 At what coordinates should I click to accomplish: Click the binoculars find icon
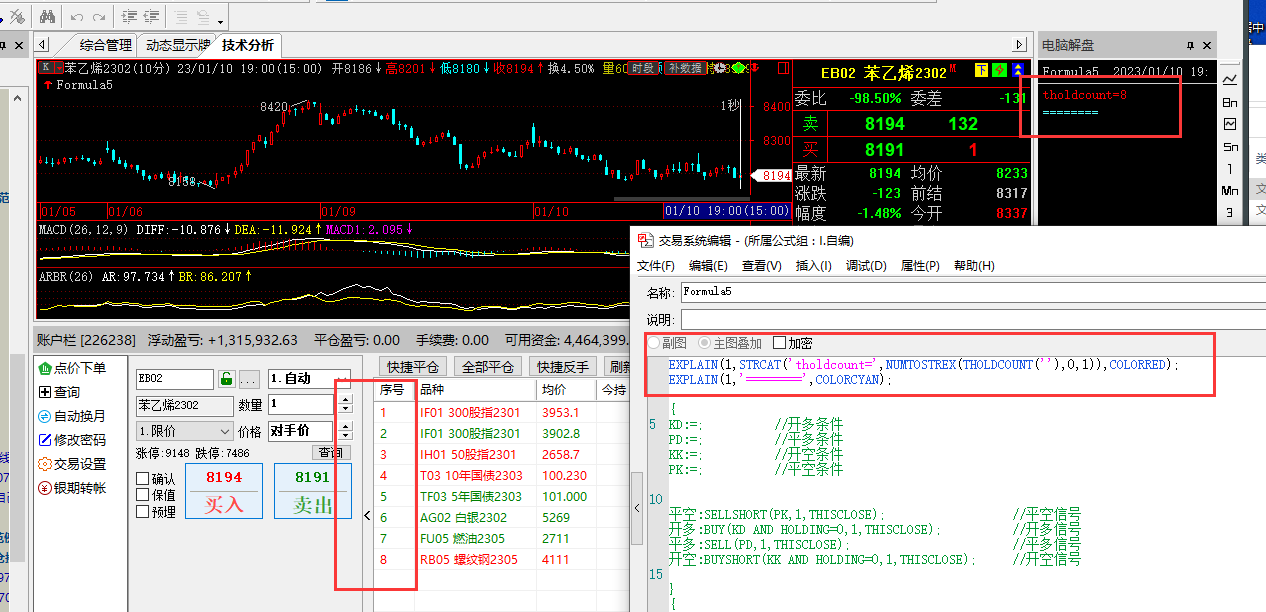[x=47, y=16]
